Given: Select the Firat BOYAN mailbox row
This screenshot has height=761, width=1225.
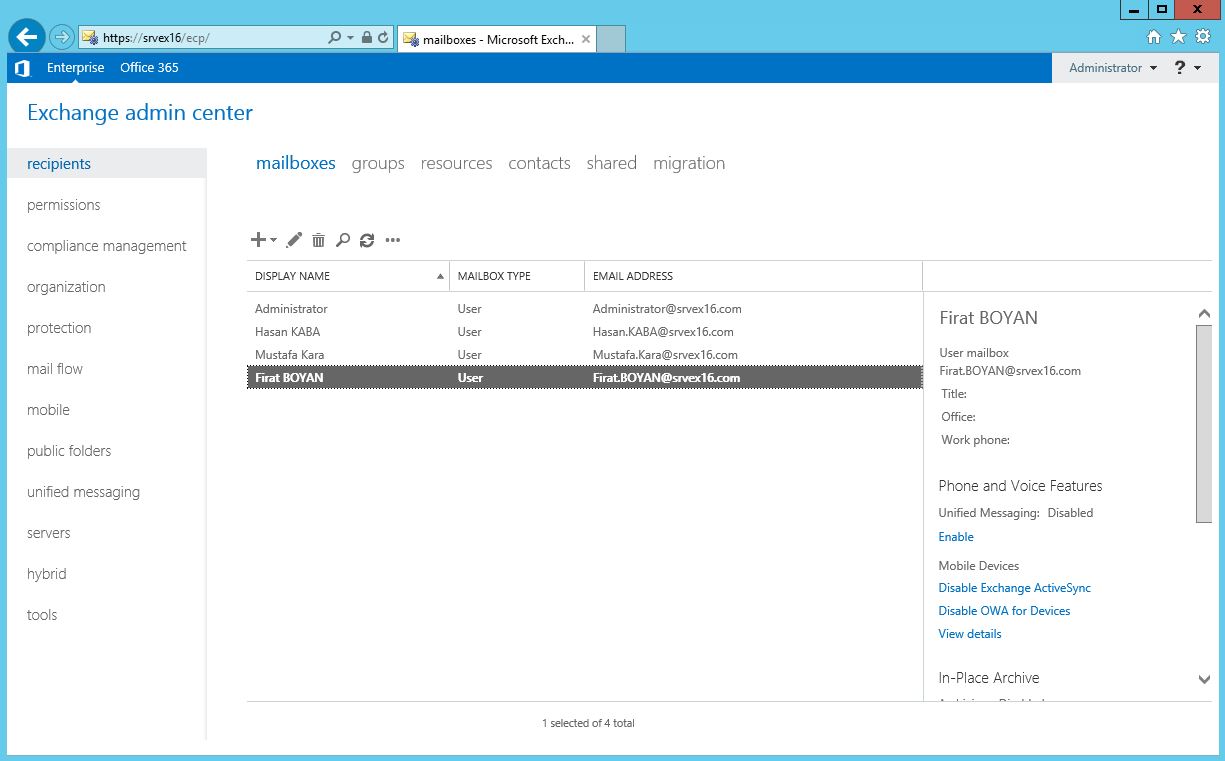Looking at the screenshot, I should coord(584,378).
